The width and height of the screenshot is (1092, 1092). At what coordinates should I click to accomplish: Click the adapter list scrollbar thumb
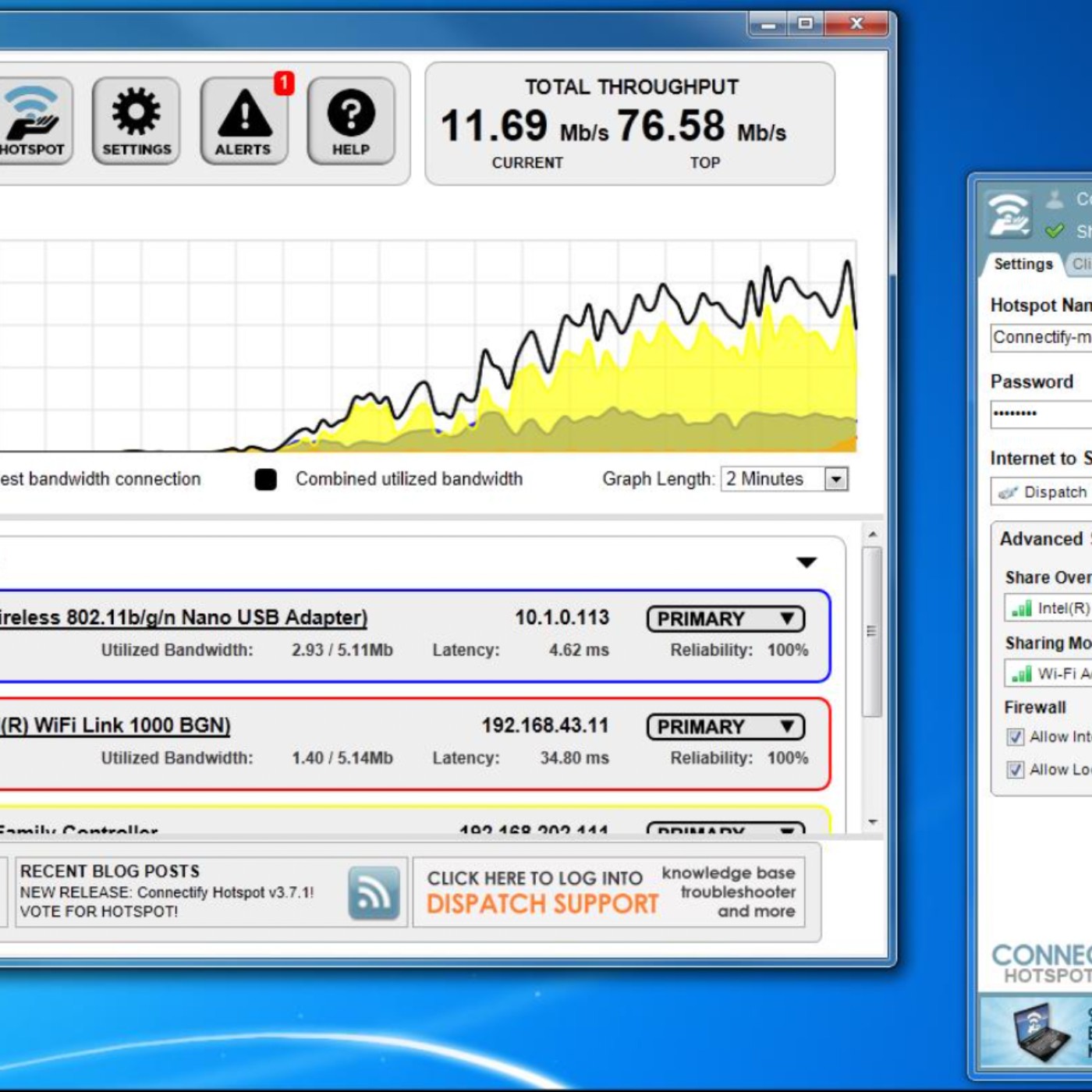pyautogui.click(x=873, y=631)
